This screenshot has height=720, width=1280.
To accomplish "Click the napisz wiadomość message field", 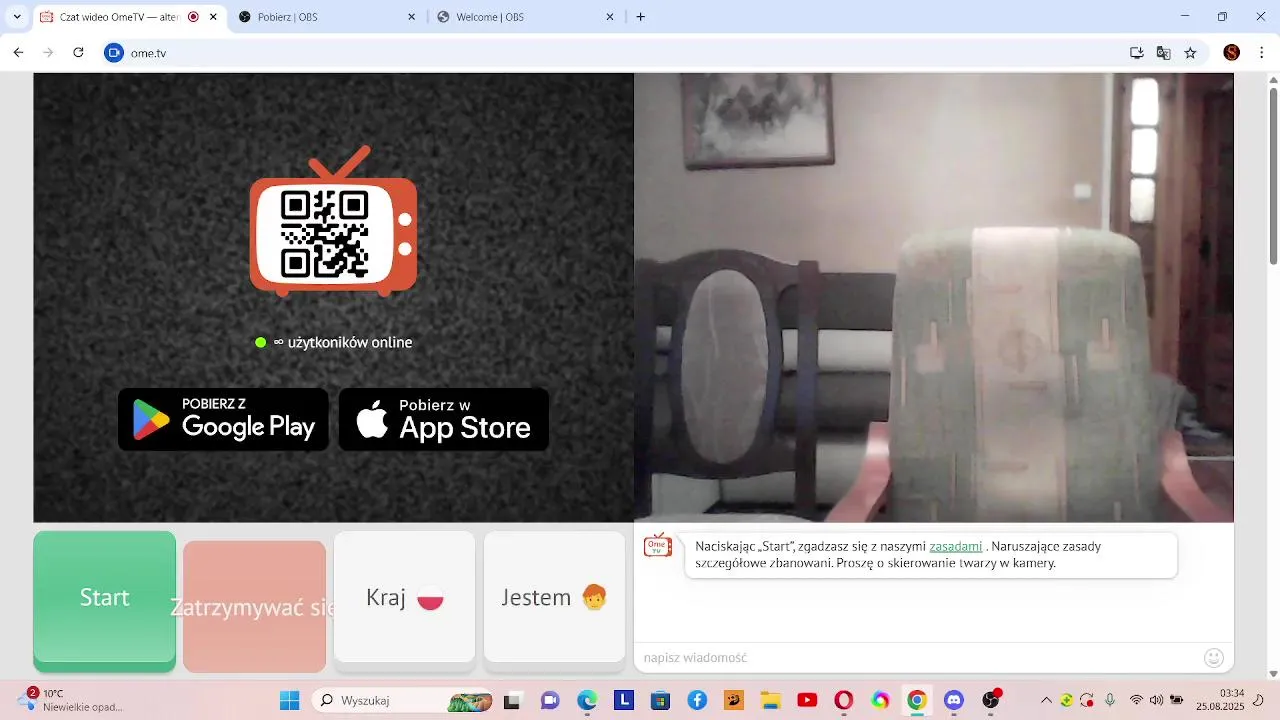I will click(918, 657).
